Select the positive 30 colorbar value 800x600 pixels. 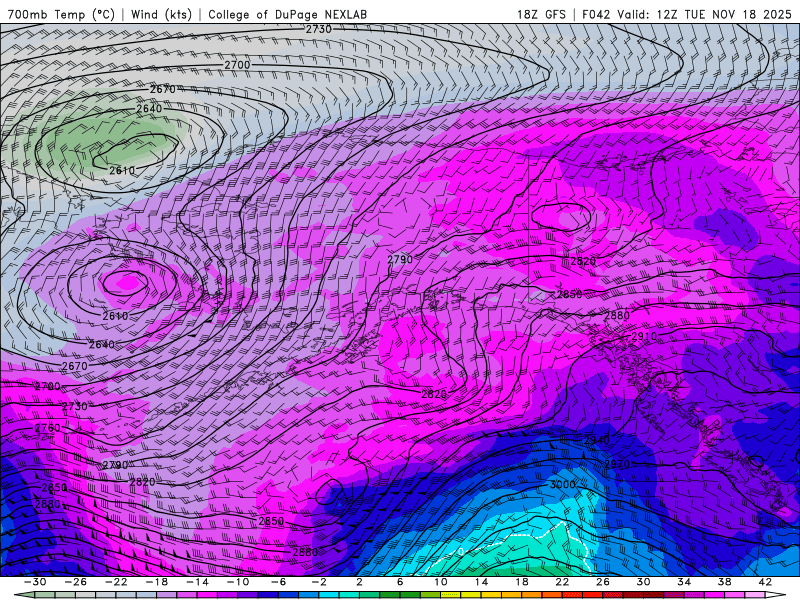click(643, 582)
